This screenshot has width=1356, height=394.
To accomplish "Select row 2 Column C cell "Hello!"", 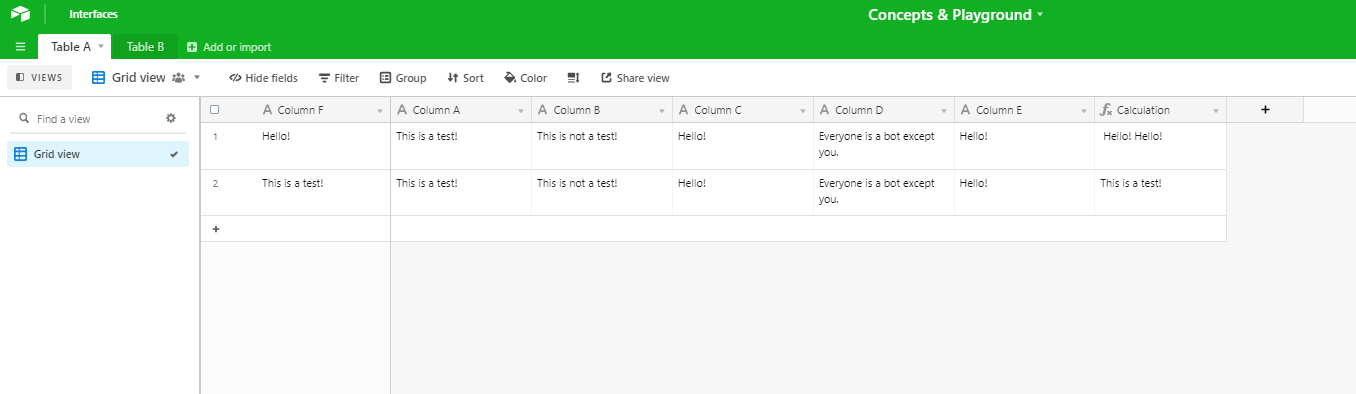I will [x=743, y=192].
